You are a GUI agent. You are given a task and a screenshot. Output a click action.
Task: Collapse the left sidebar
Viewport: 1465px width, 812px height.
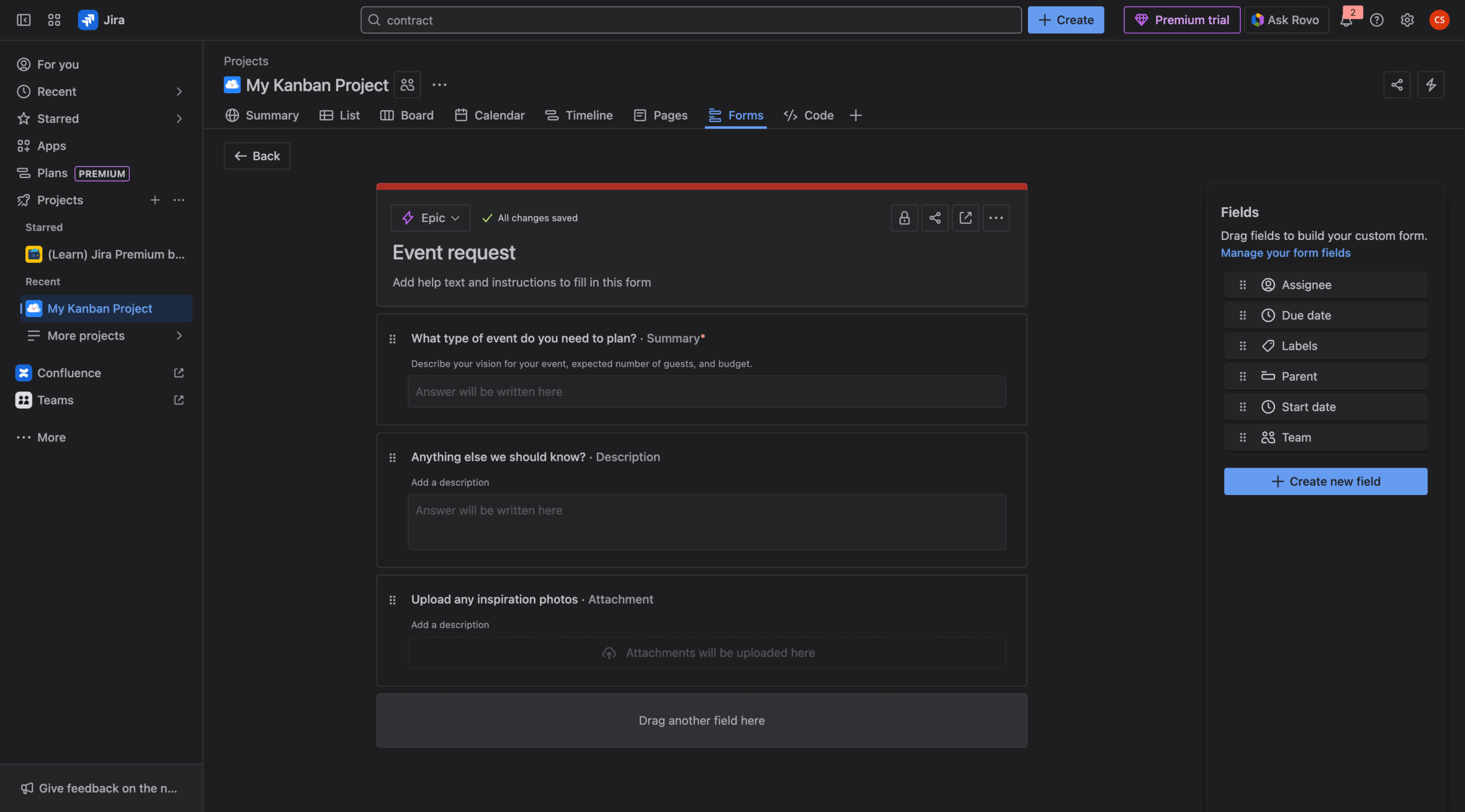pyautogui.click(x=23, y=19)
